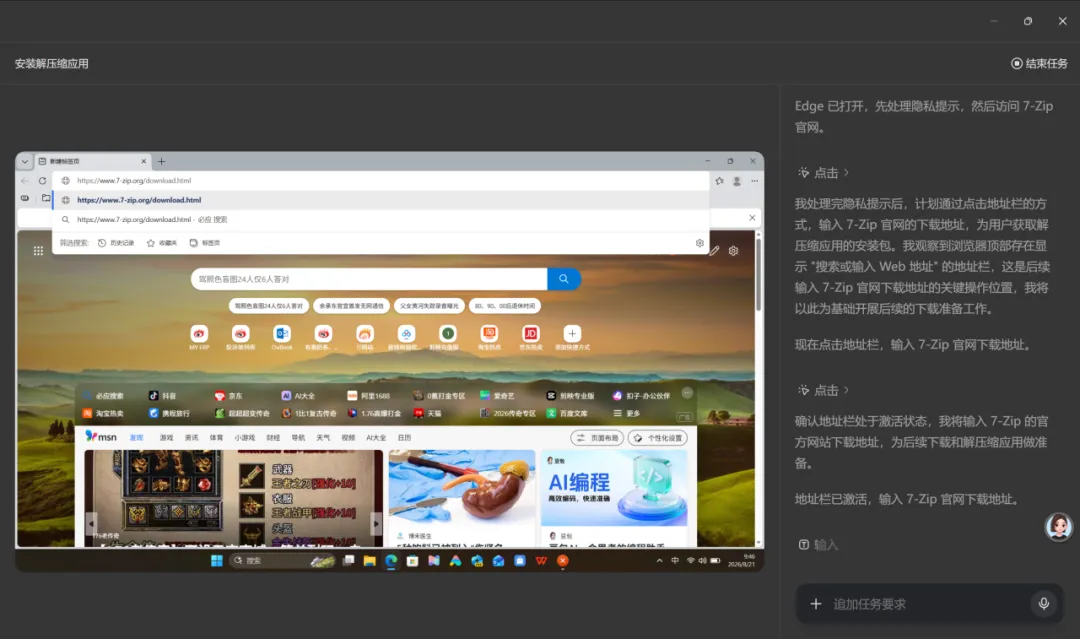Switch to the 日历 MSN tab

[404, 437]
